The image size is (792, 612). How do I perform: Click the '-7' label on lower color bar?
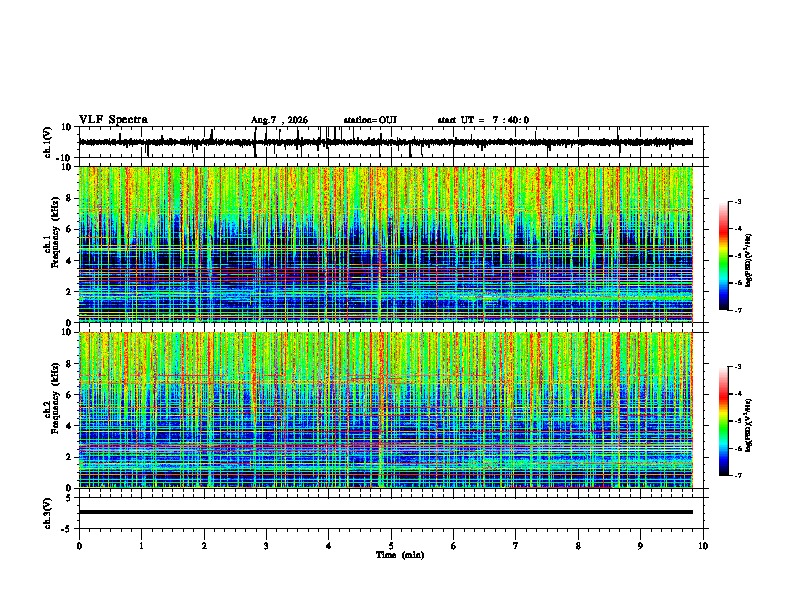click(x=737, y=476)
